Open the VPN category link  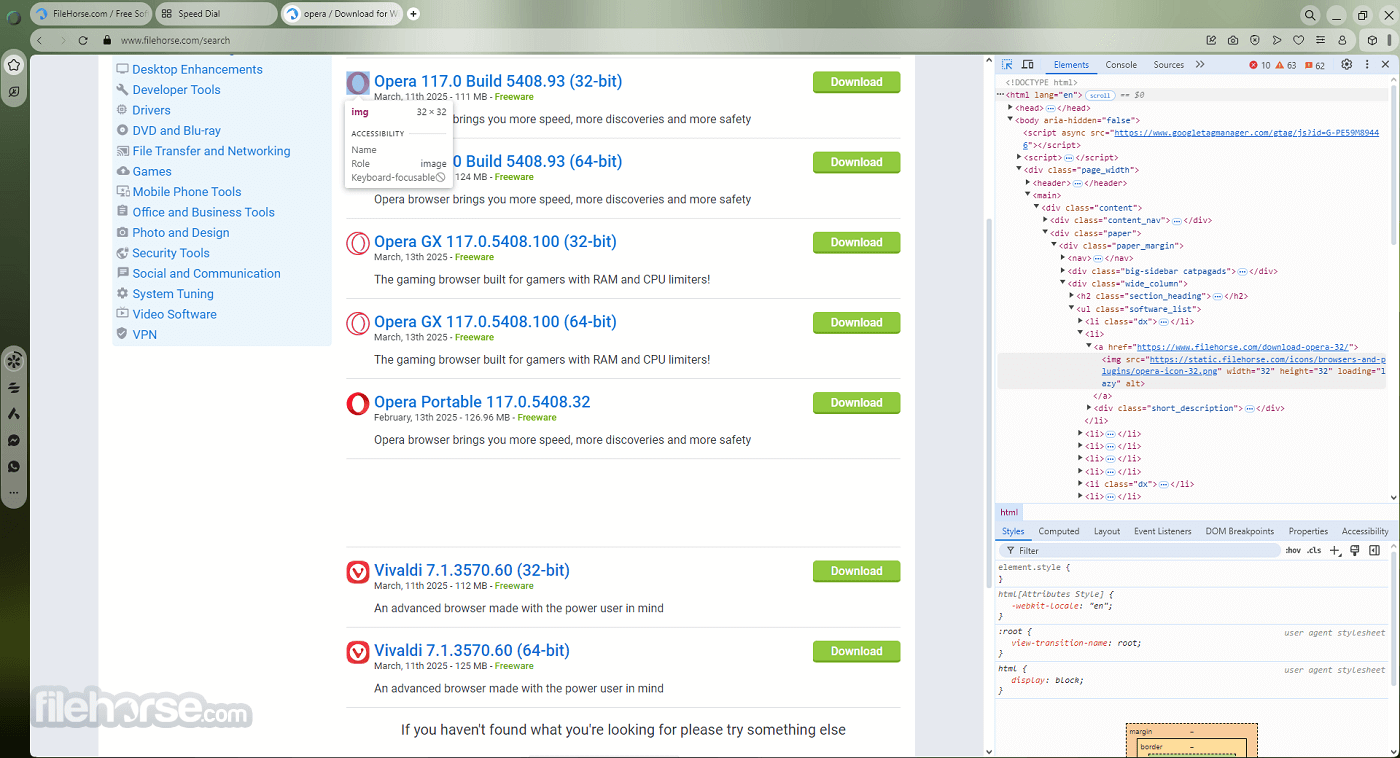(145, 335)
